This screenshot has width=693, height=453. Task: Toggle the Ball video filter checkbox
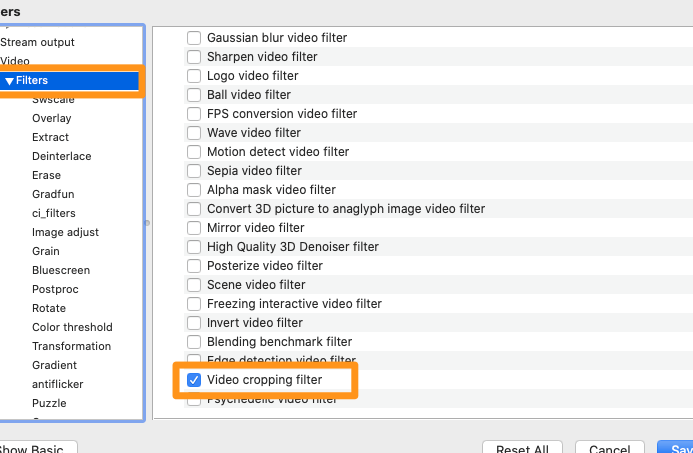tap(194, 95)
